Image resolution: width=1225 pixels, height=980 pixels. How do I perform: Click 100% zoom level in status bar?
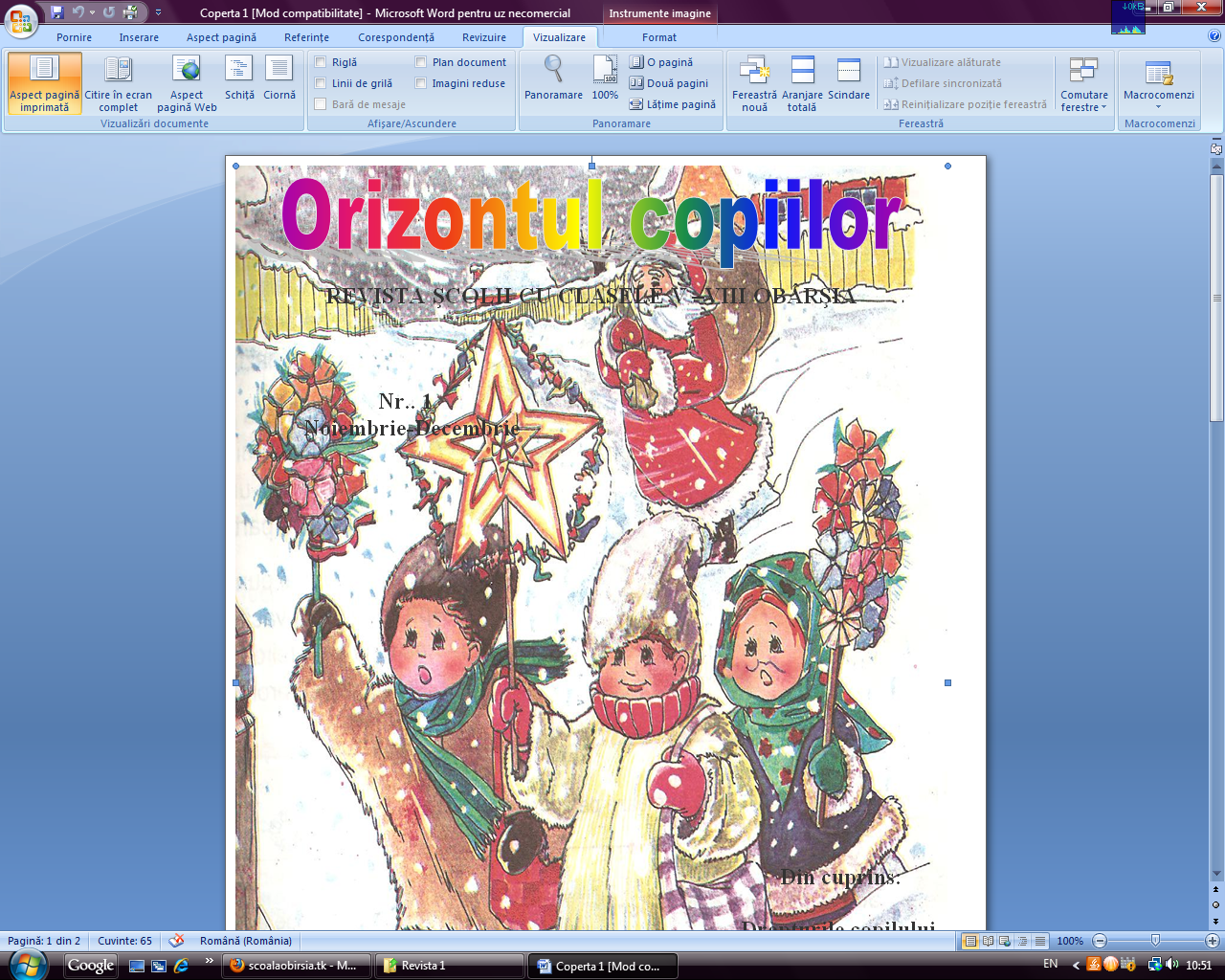(x=1070, y=941)
